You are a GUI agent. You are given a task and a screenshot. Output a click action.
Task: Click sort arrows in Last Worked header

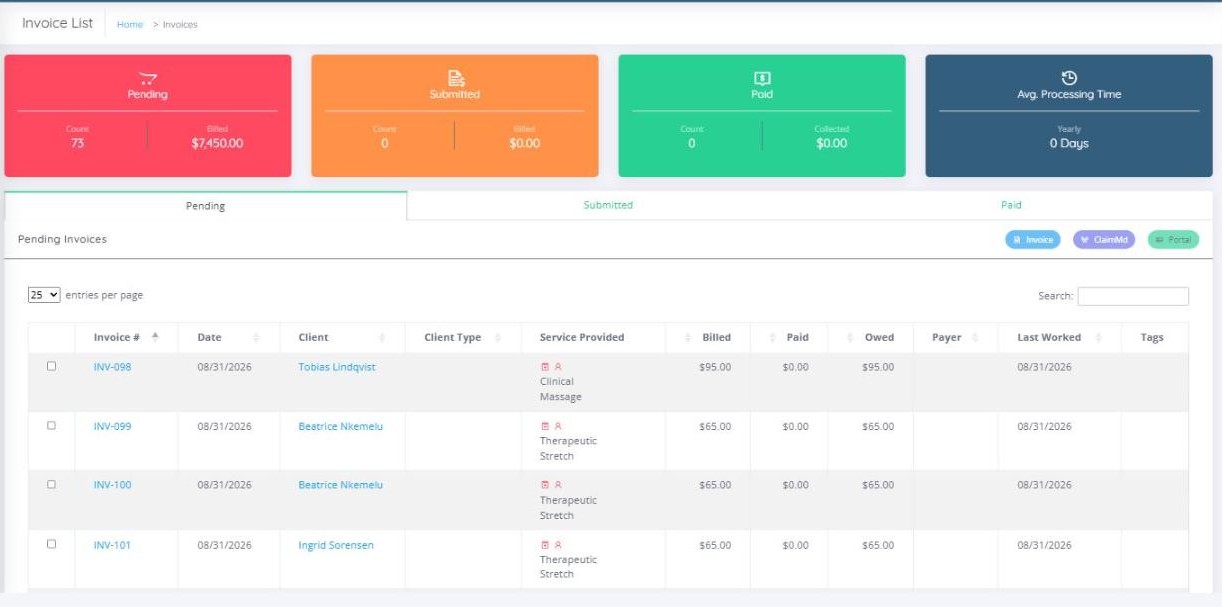point(1098,338)
